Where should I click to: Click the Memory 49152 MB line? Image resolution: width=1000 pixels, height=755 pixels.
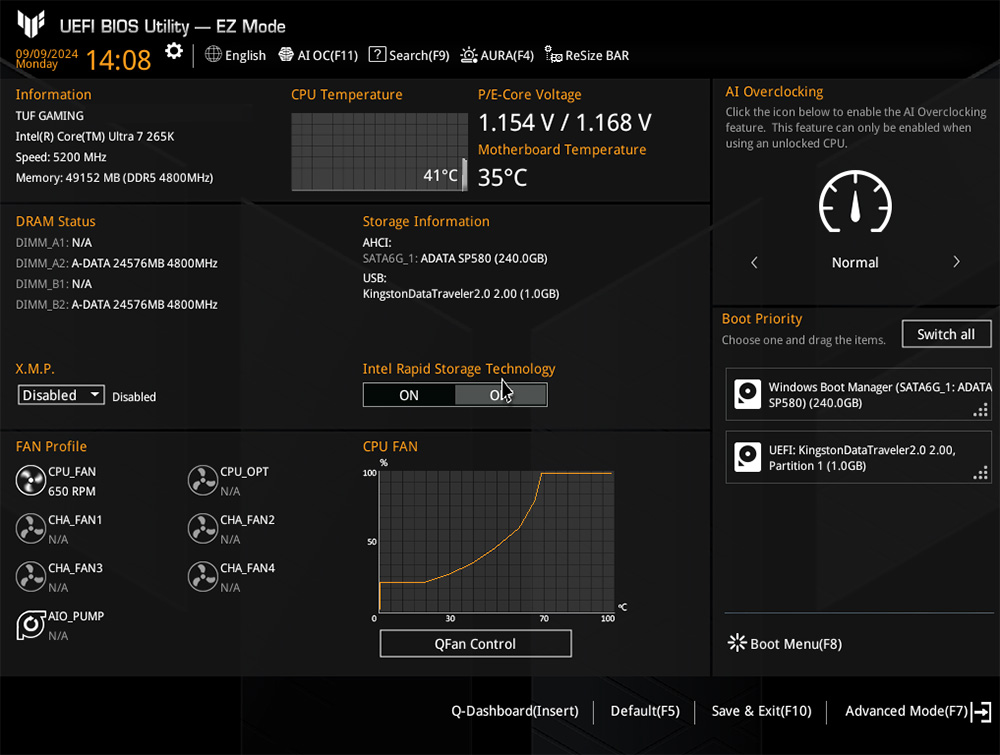[x=114, y=178]
